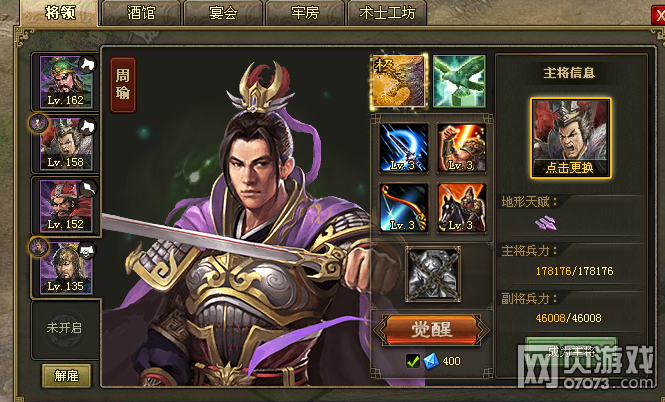The width and height of the screenshot is (665, 402).
Task: Open the cavalry horseman skill Lv.3
Action: pos(461,208)
